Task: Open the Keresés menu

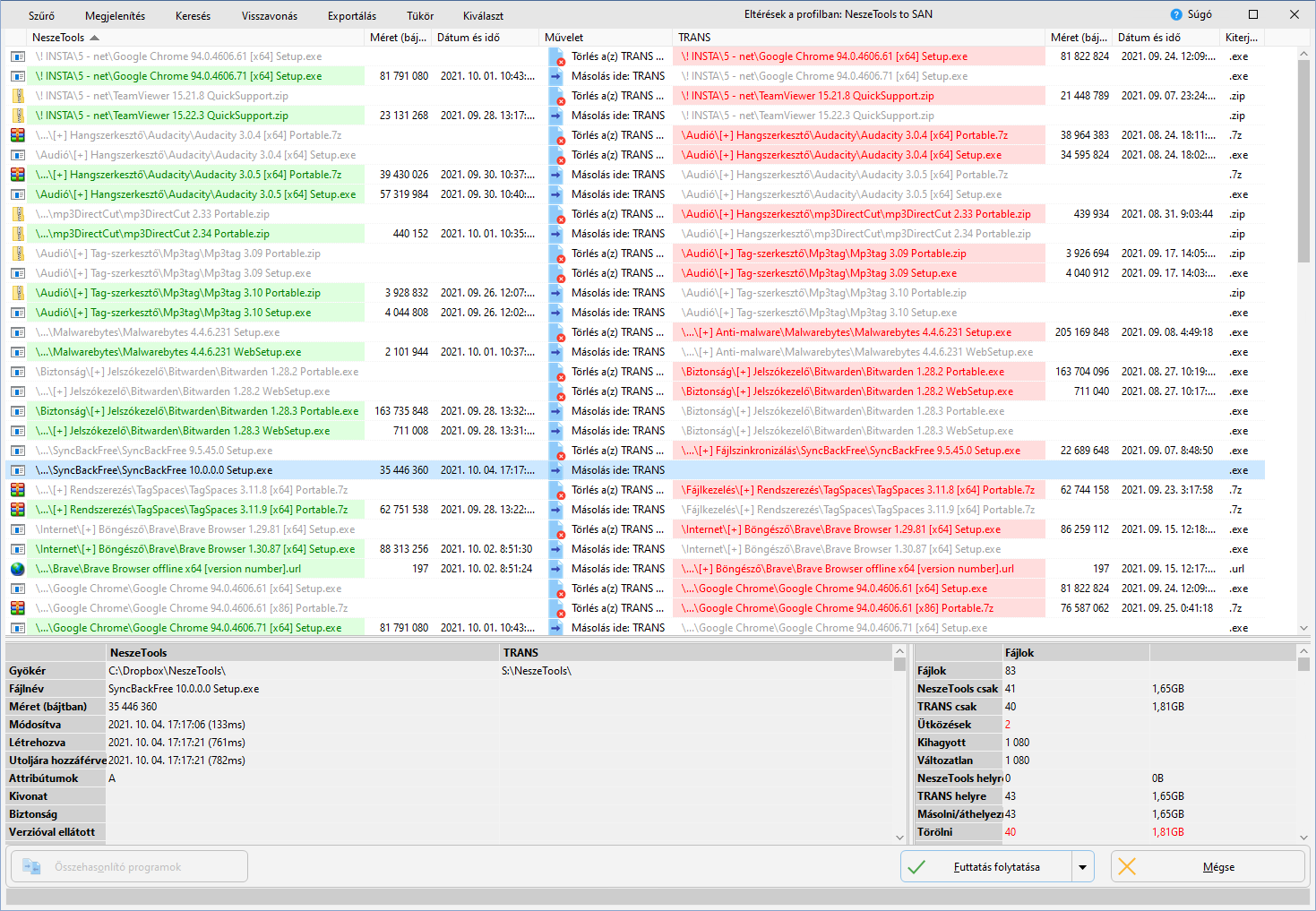Action: pyautogui.click(x=193, y=15)
